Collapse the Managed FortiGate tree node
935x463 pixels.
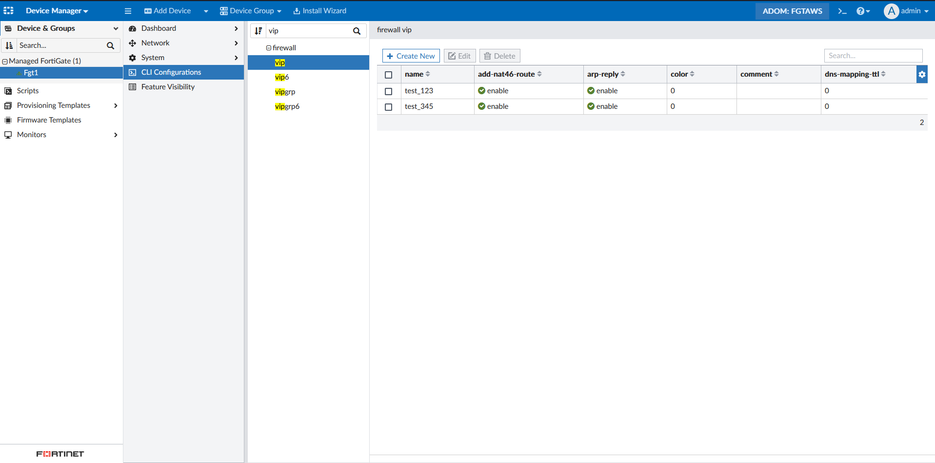click(x=5, y=61)
